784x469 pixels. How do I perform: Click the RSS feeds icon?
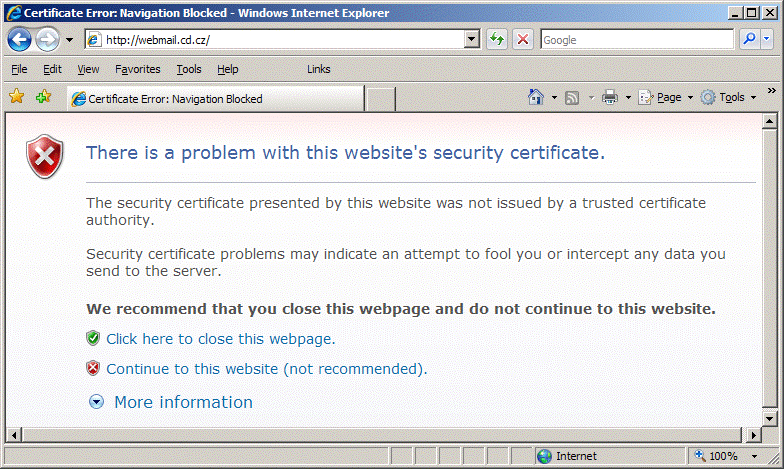tap(572, 97)
